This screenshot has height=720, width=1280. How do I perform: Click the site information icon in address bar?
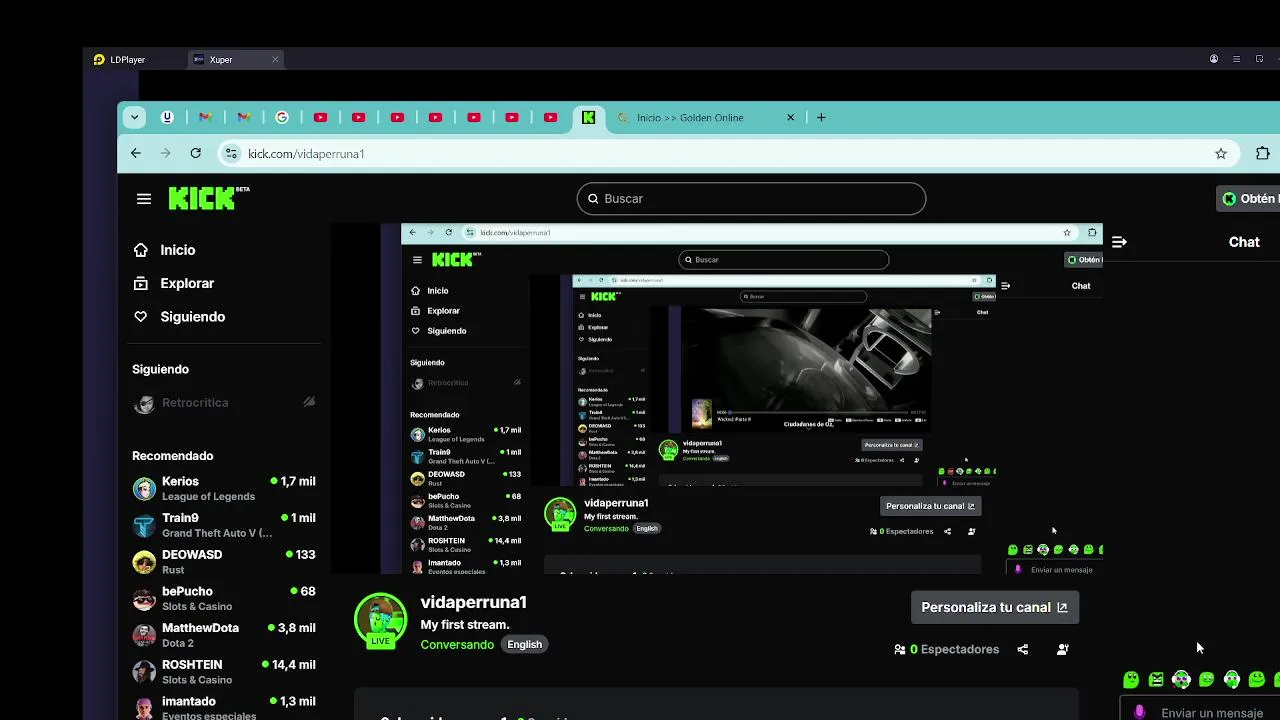pos(231,154)
